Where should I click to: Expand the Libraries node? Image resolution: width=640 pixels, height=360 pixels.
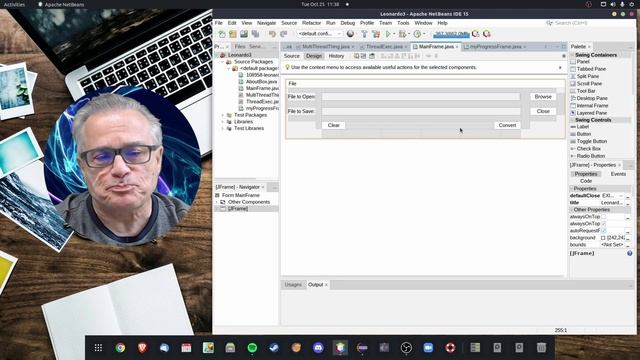[x=223, y=122]
